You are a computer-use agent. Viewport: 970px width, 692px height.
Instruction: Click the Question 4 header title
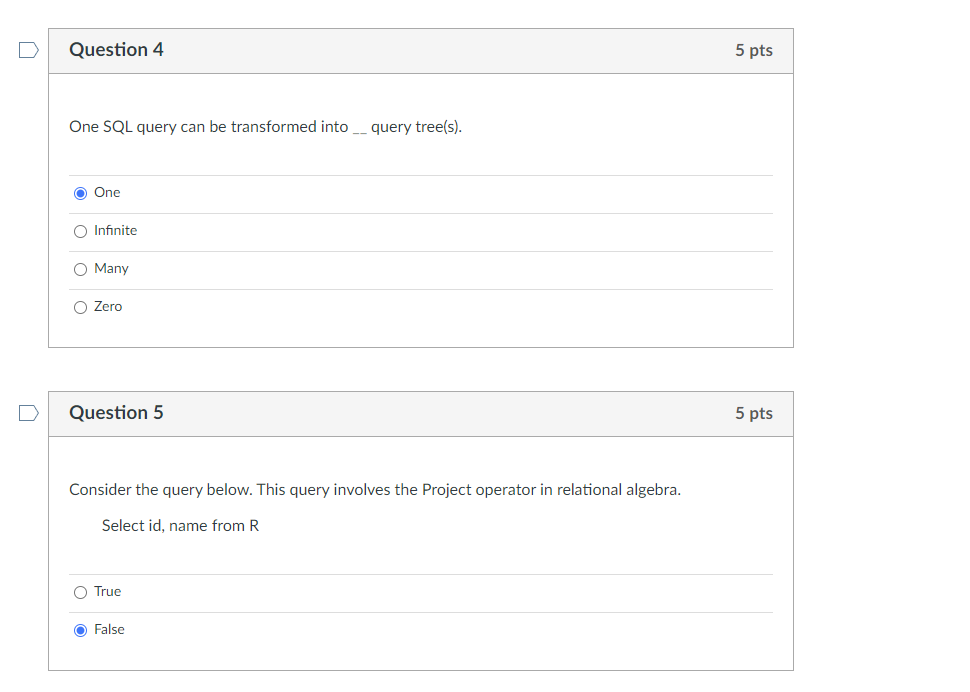coord(117,48)
